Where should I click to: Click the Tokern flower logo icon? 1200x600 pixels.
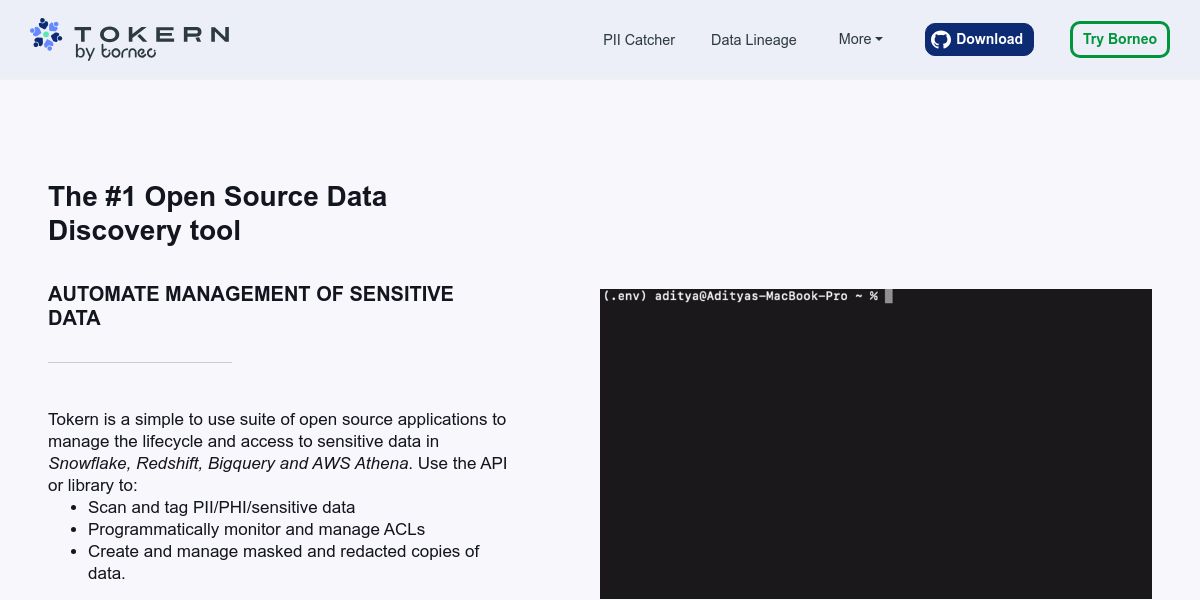(x=46, y=35)
